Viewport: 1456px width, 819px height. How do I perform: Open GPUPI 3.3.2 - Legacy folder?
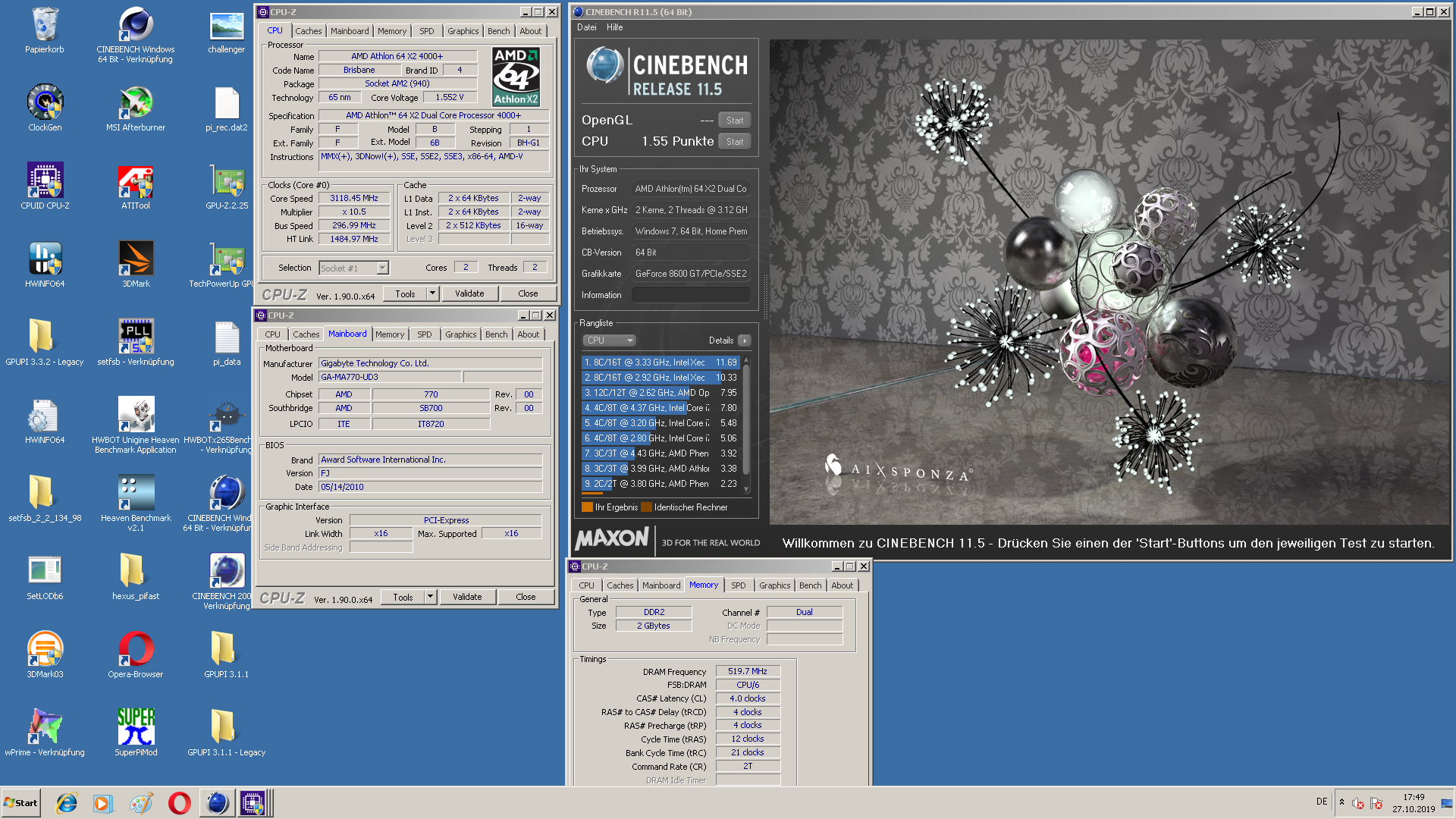pyautogui.click(x=45, y=343)
